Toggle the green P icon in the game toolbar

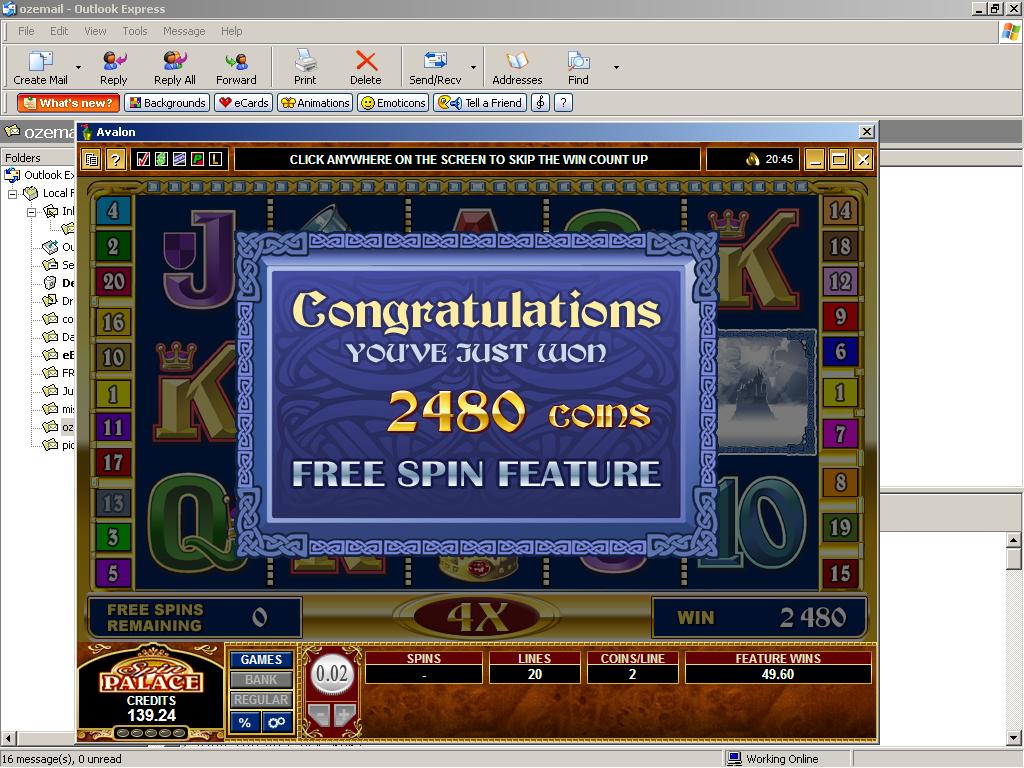[x=198, y=159]
